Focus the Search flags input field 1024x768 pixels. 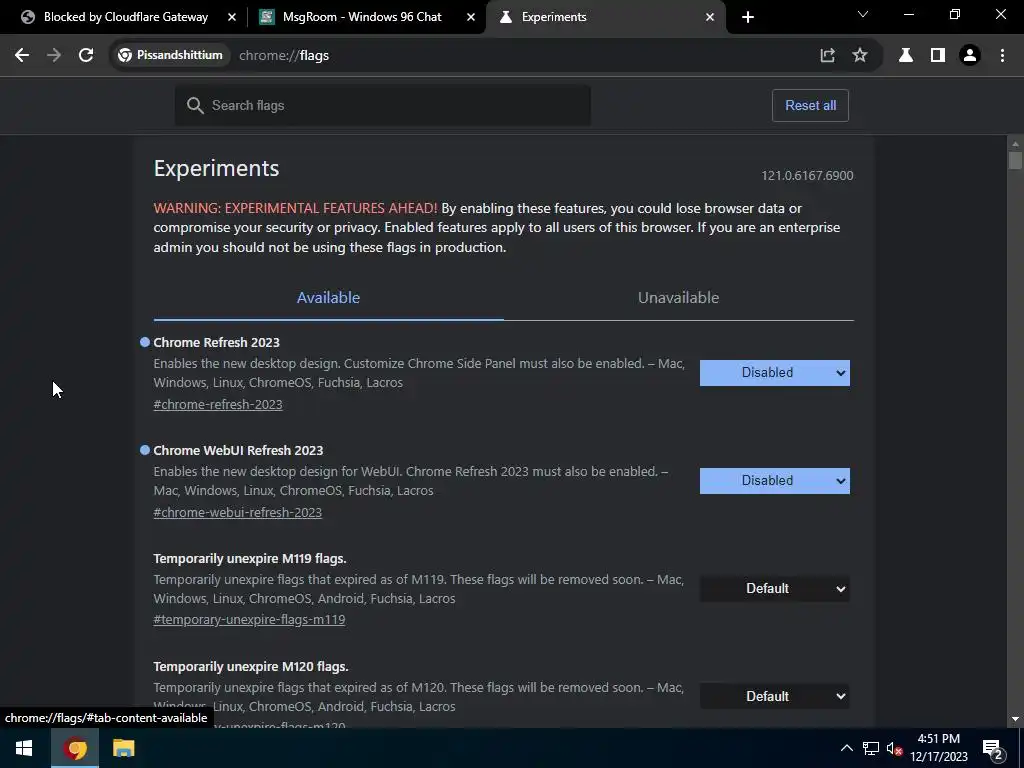383,105
